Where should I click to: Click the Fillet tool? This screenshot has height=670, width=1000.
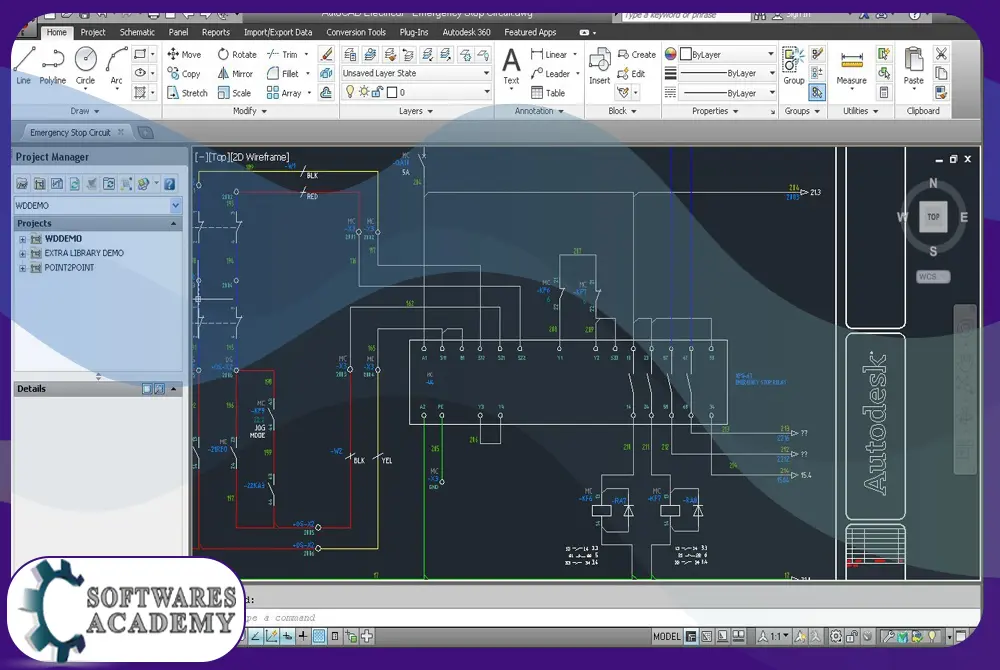pyautogui.click(x=283, y=74)
